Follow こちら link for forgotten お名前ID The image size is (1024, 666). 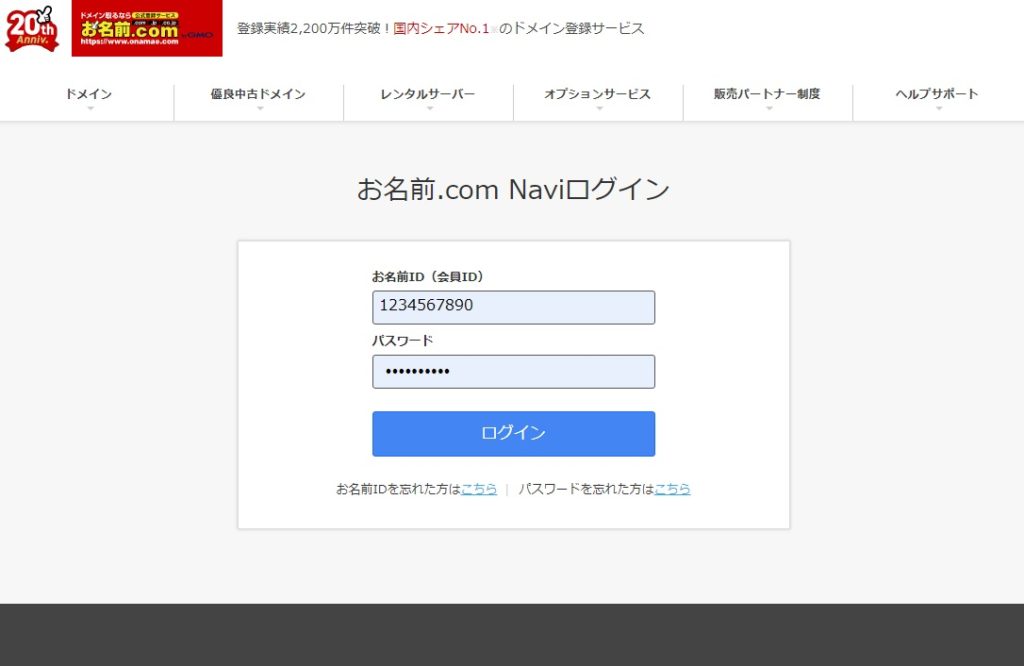click(x=479, y=489)
